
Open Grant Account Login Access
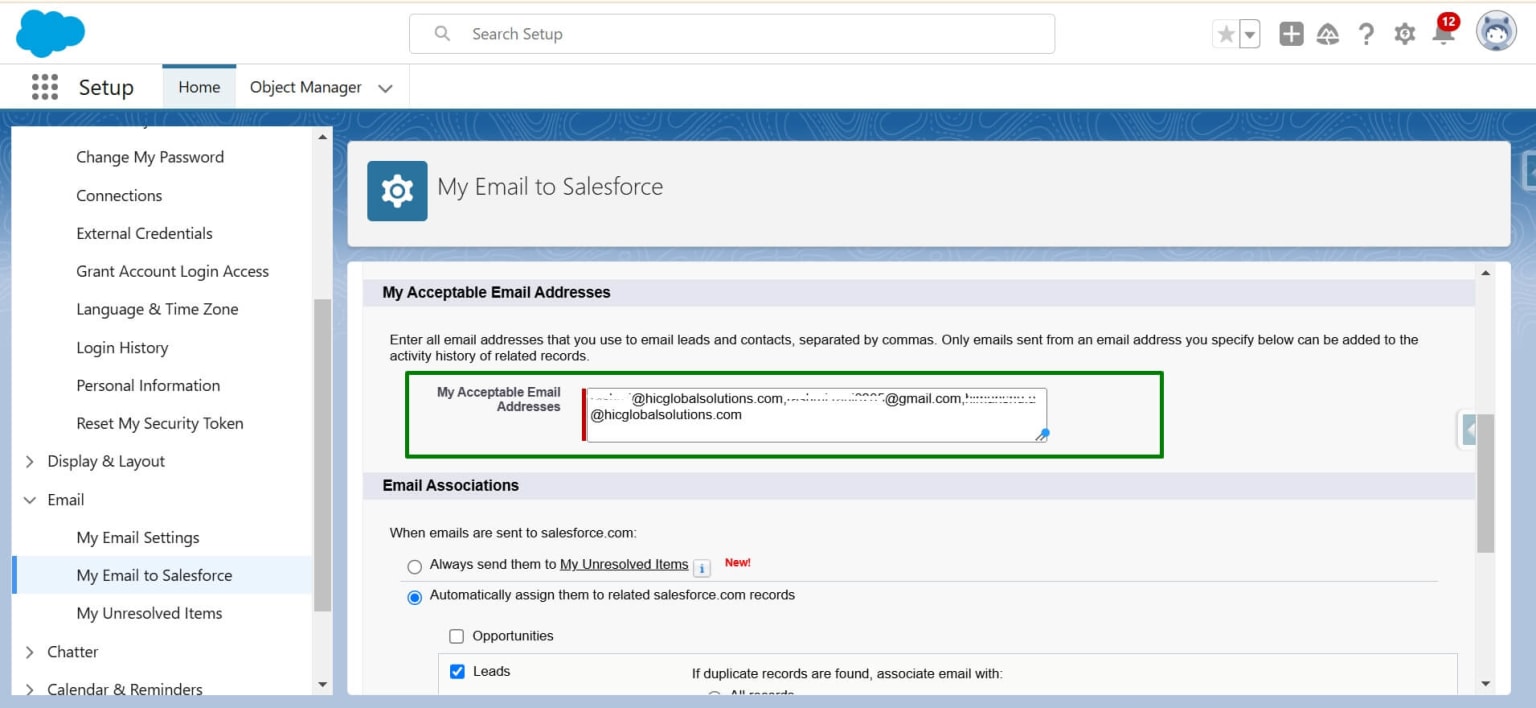[x=172, y=271]
